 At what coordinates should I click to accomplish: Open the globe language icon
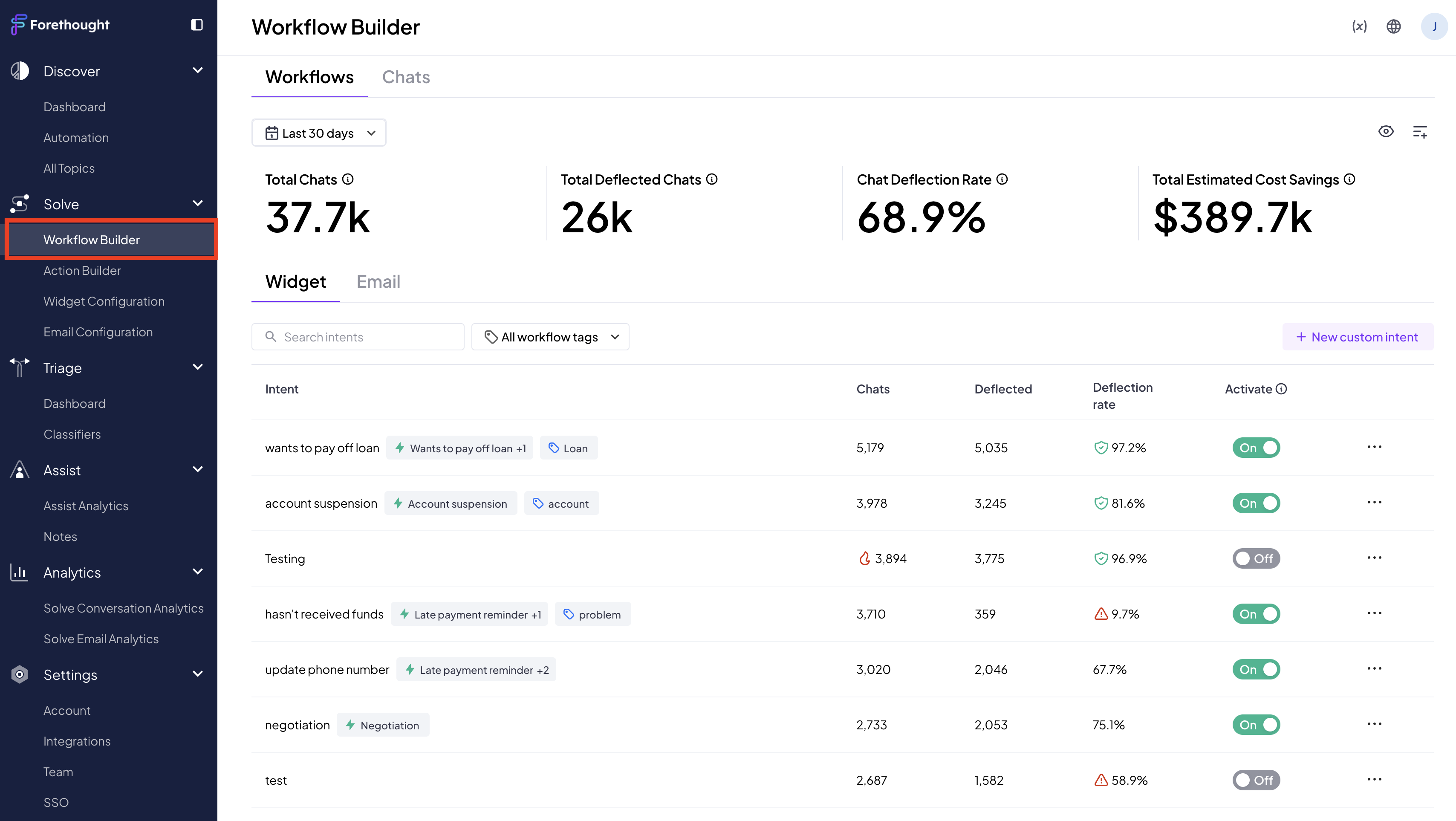(1394, 26)
